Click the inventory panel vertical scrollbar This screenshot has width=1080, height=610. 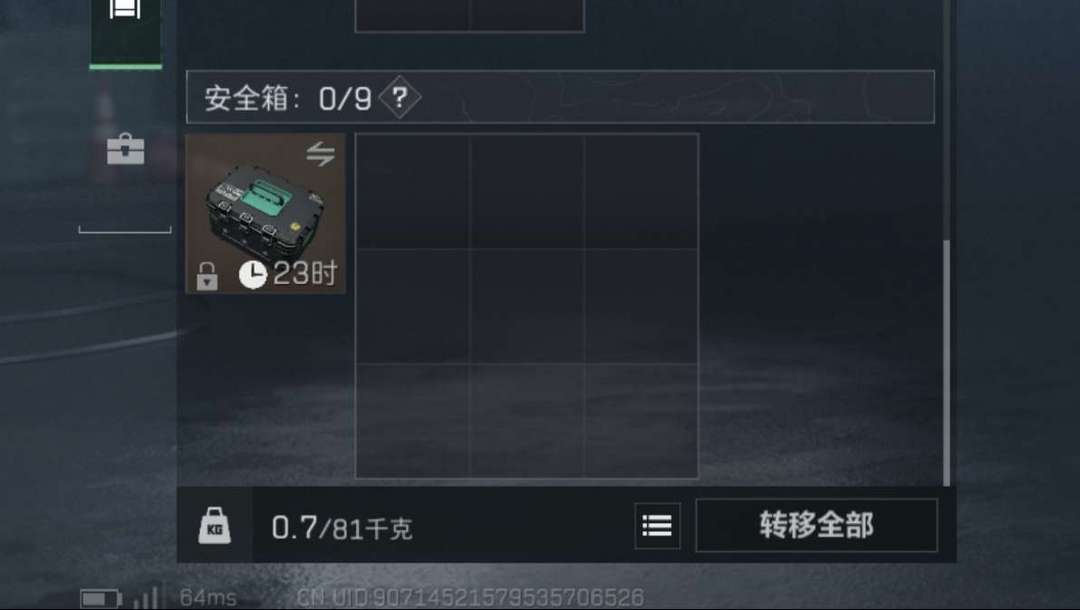pyautogui.click(x=946, y=362)
